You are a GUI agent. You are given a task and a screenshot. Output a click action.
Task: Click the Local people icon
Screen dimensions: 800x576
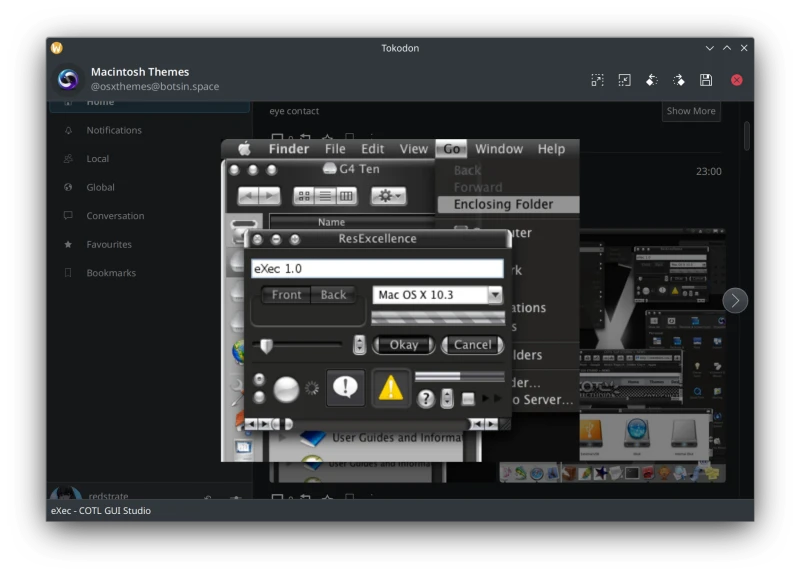(68, 159)
